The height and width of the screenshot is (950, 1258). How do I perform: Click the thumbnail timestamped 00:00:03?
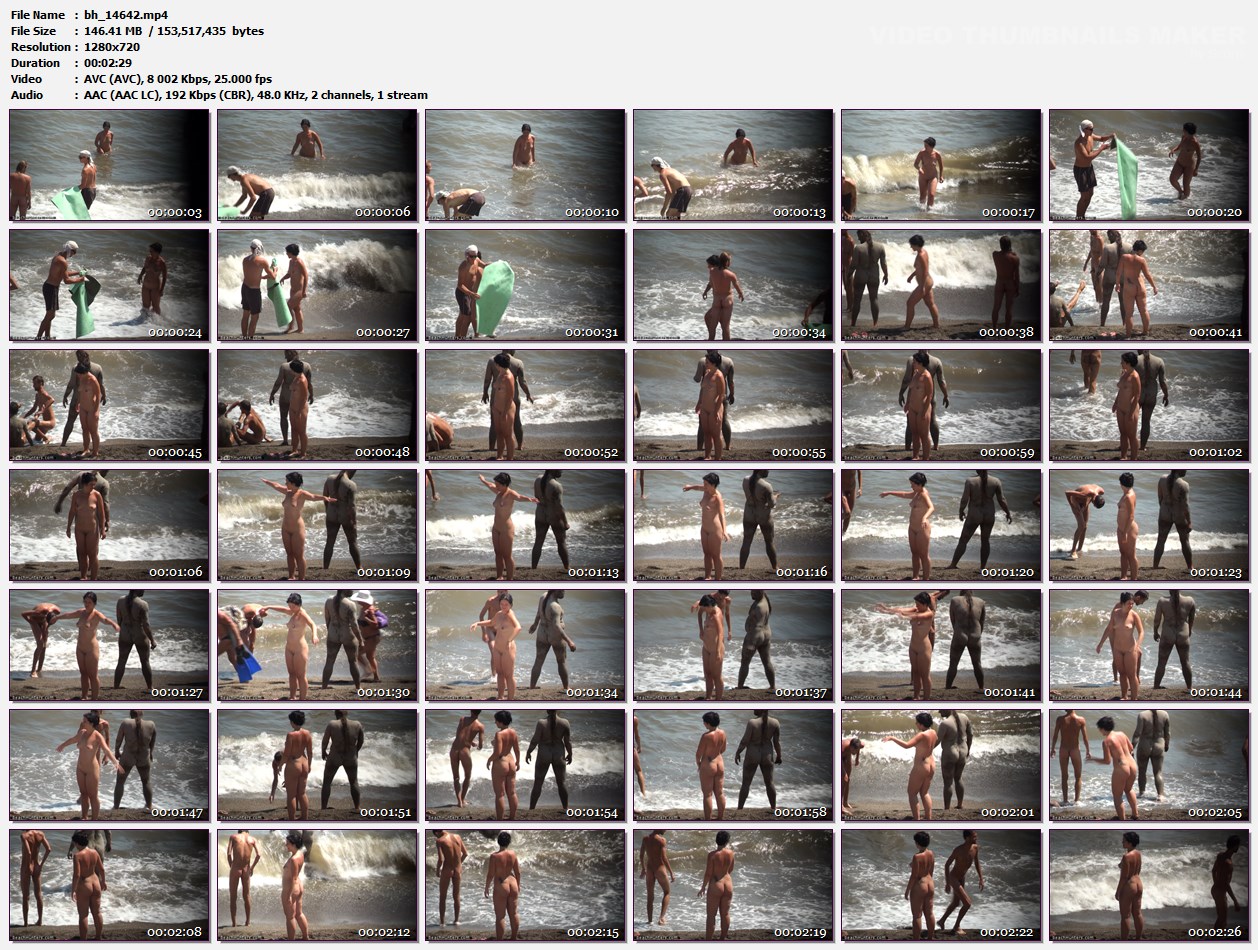tap(109, 165)
